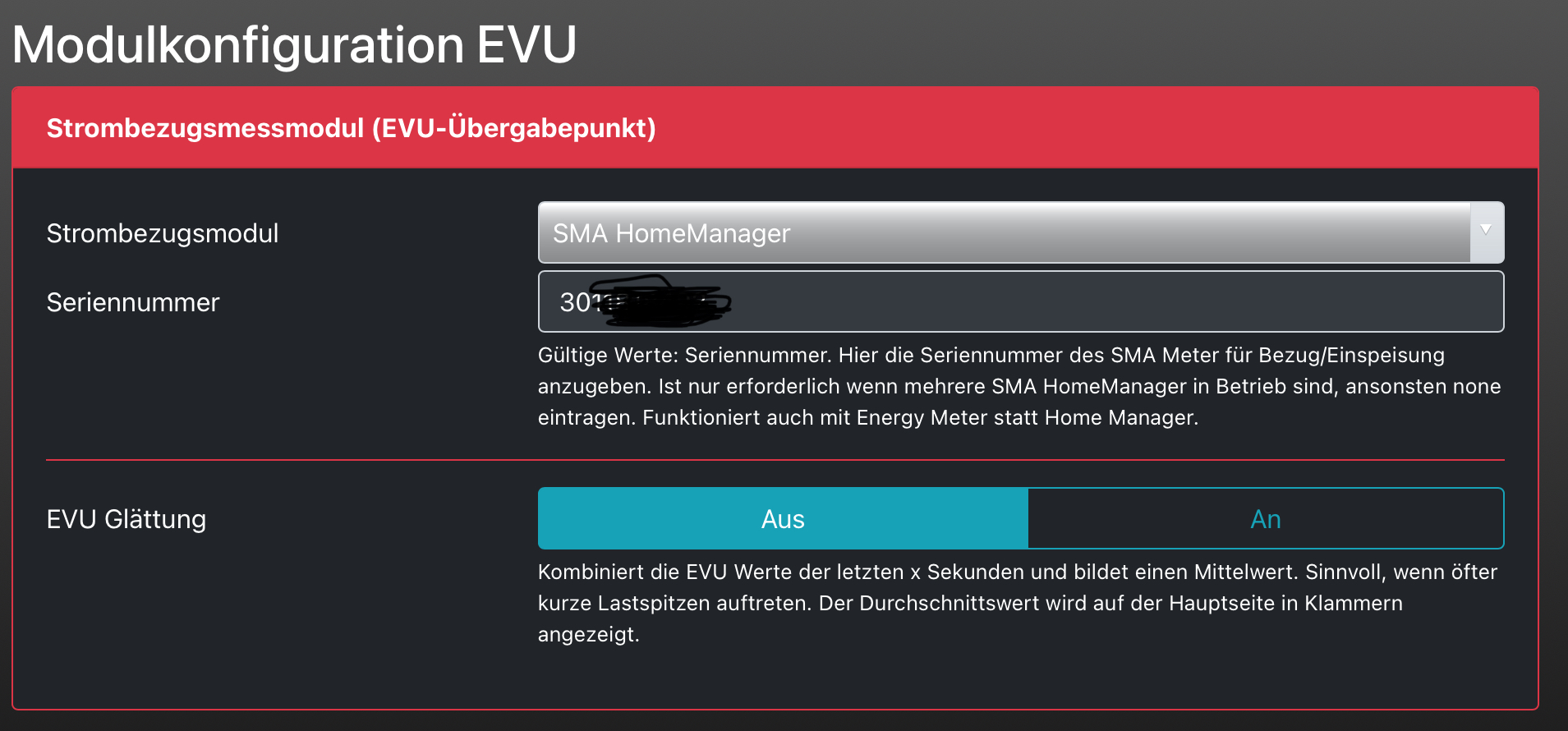
Task: Click the 'Gültige Werte: Seriennummer' help text line
Action: coord(991,355)
